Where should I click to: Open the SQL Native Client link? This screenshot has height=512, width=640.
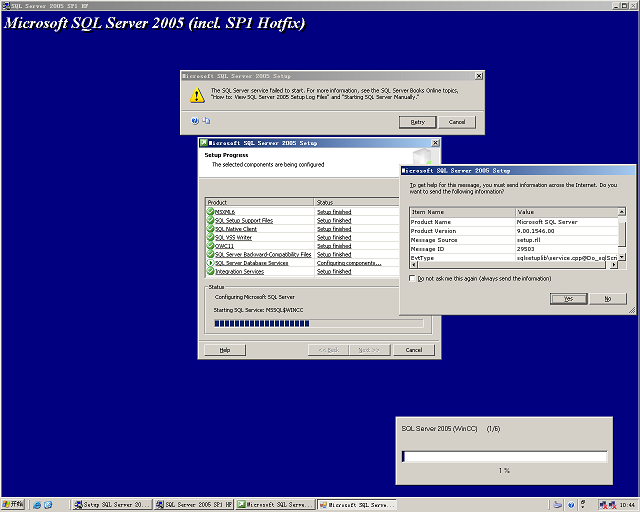pos(236,229)
